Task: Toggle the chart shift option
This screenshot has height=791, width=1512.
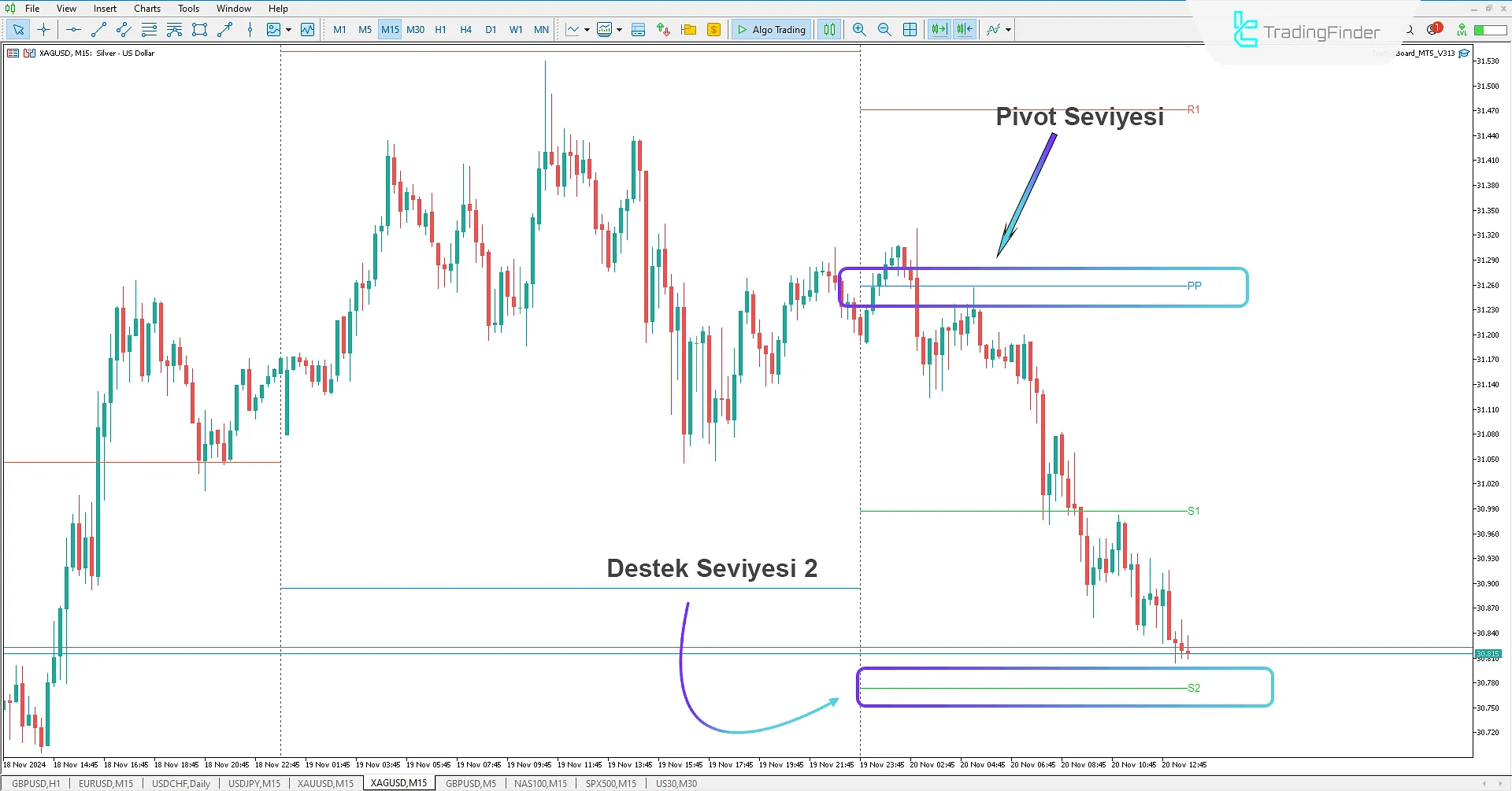Action: (965, 30)
